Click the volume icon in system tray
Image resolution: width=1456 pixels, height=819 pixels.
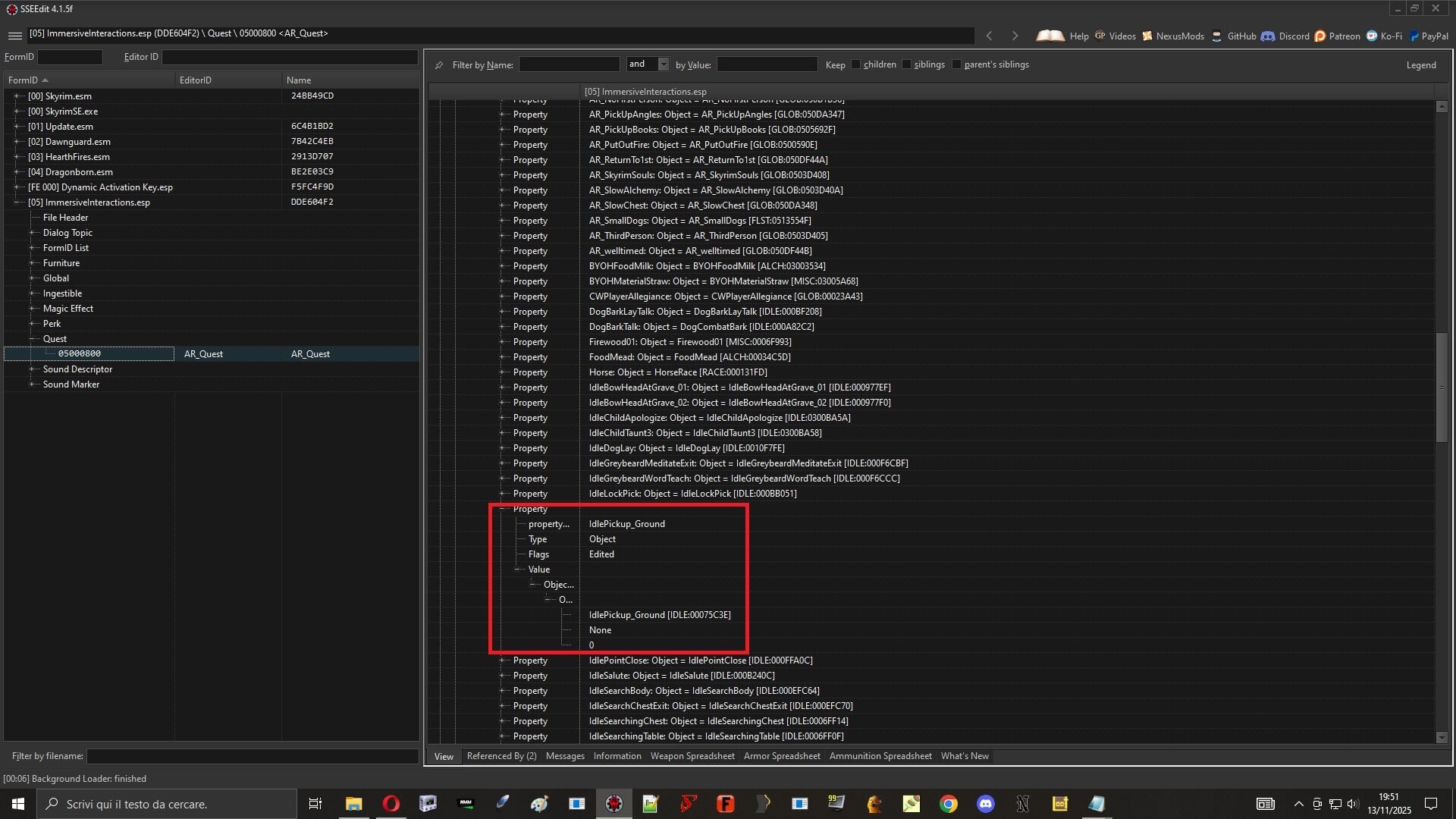[x=1353, y=804]
